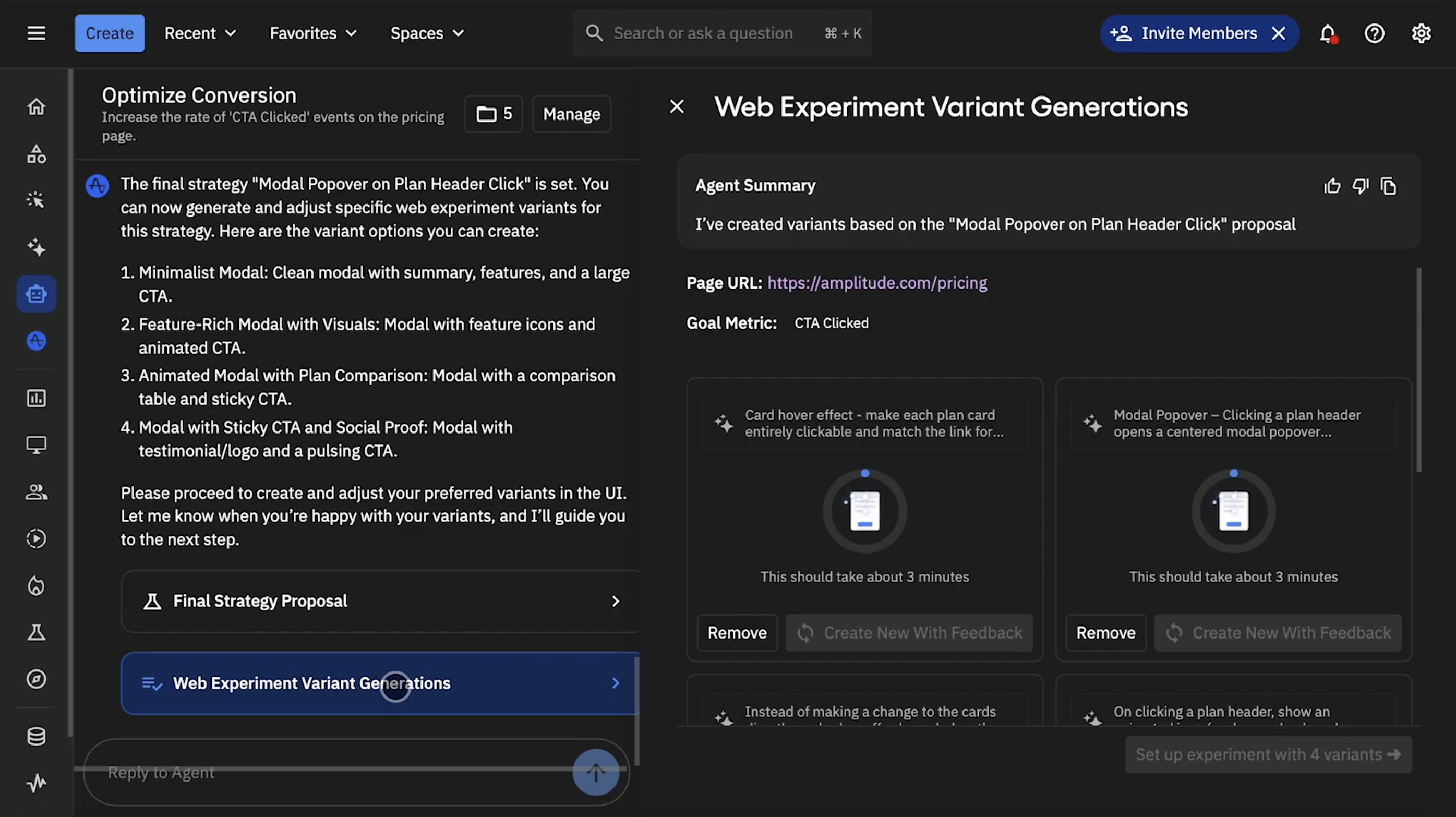Open the session replay play icon
The height and width of the screenshot is (817, 1456).
point(36,539)
